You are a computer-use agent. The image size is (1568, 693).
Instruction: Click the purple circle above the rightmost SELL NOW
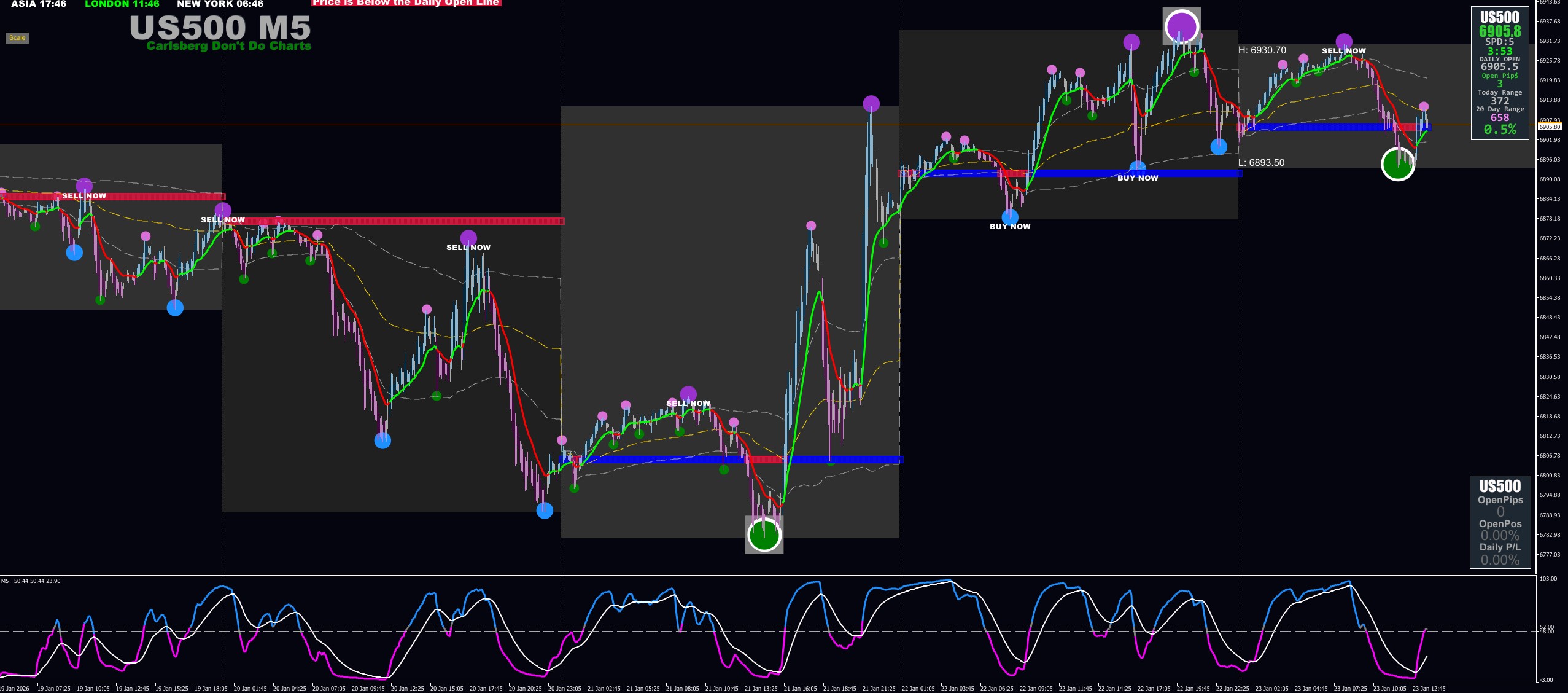tap(1344, 41)
